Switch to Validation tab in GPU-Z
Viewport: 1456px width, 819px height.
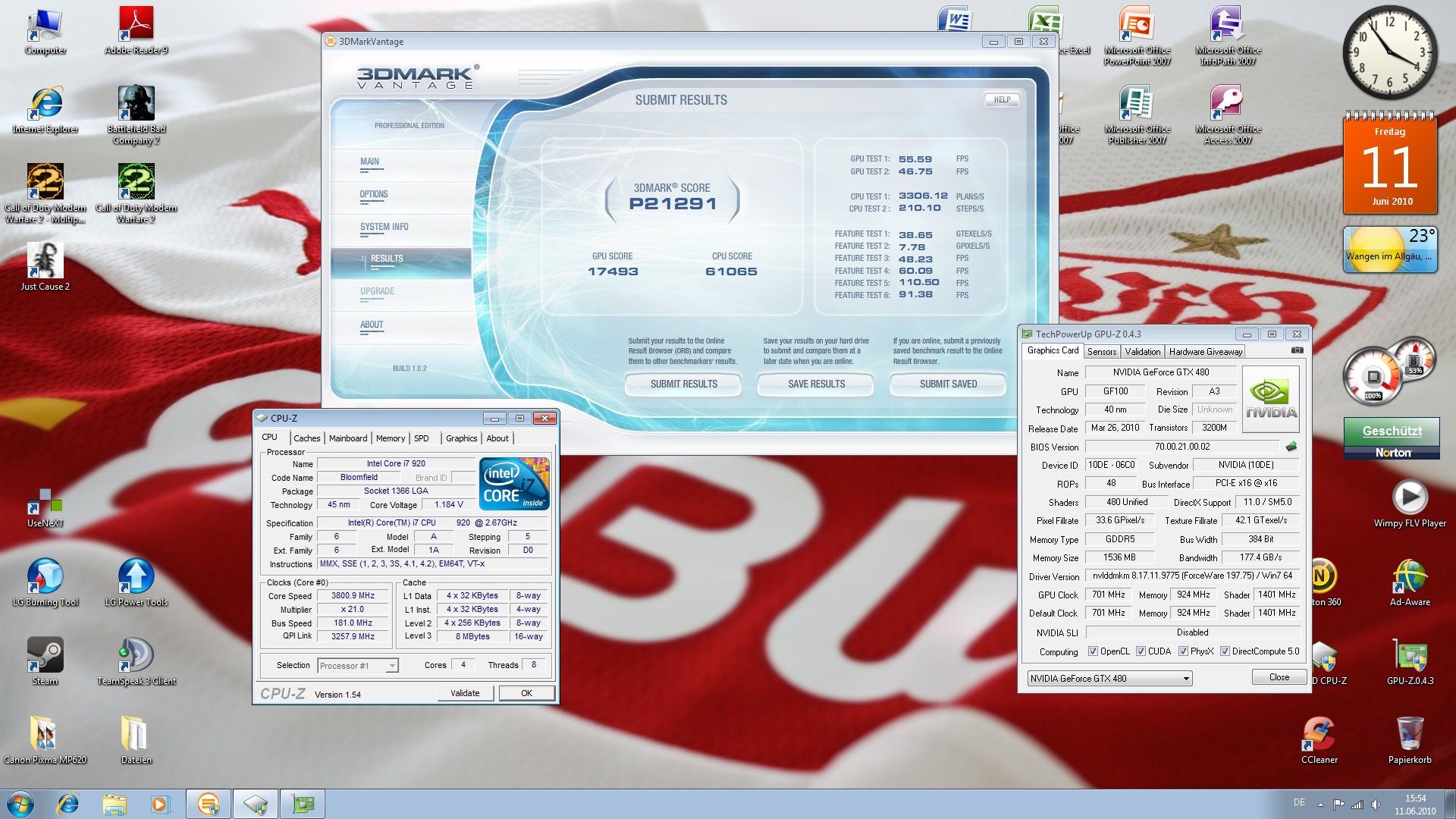1142,352
